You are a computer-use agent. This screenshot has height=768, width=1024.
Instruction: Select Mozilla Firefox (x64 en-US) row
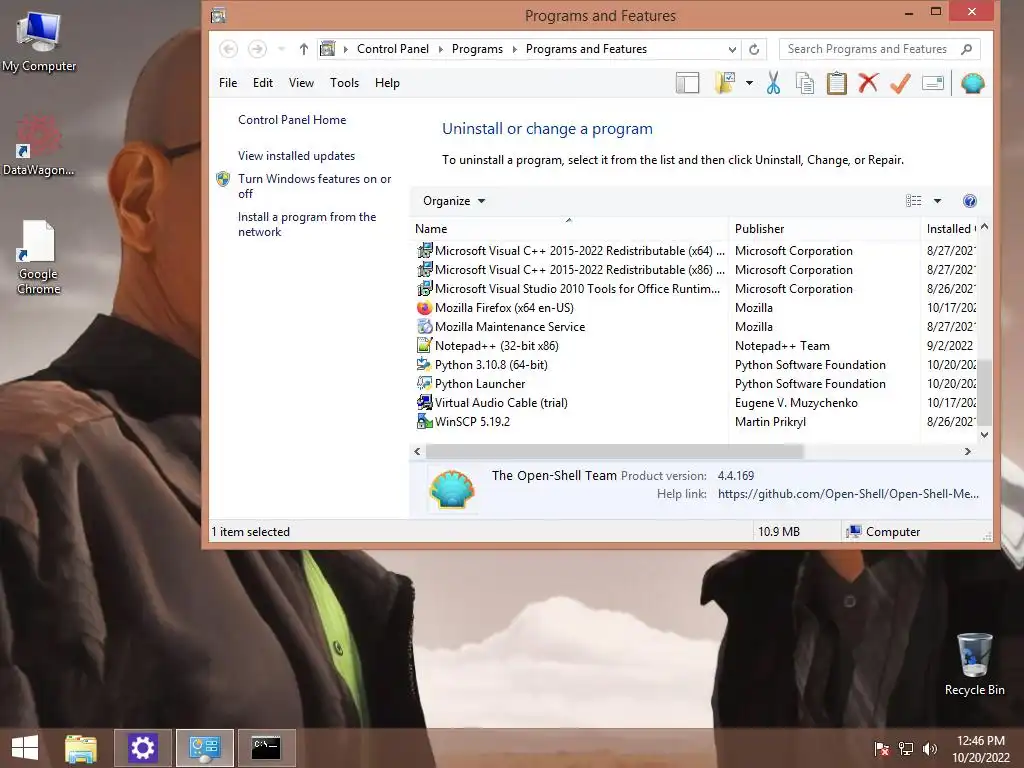pyautogui.click(x=695, y=308)
